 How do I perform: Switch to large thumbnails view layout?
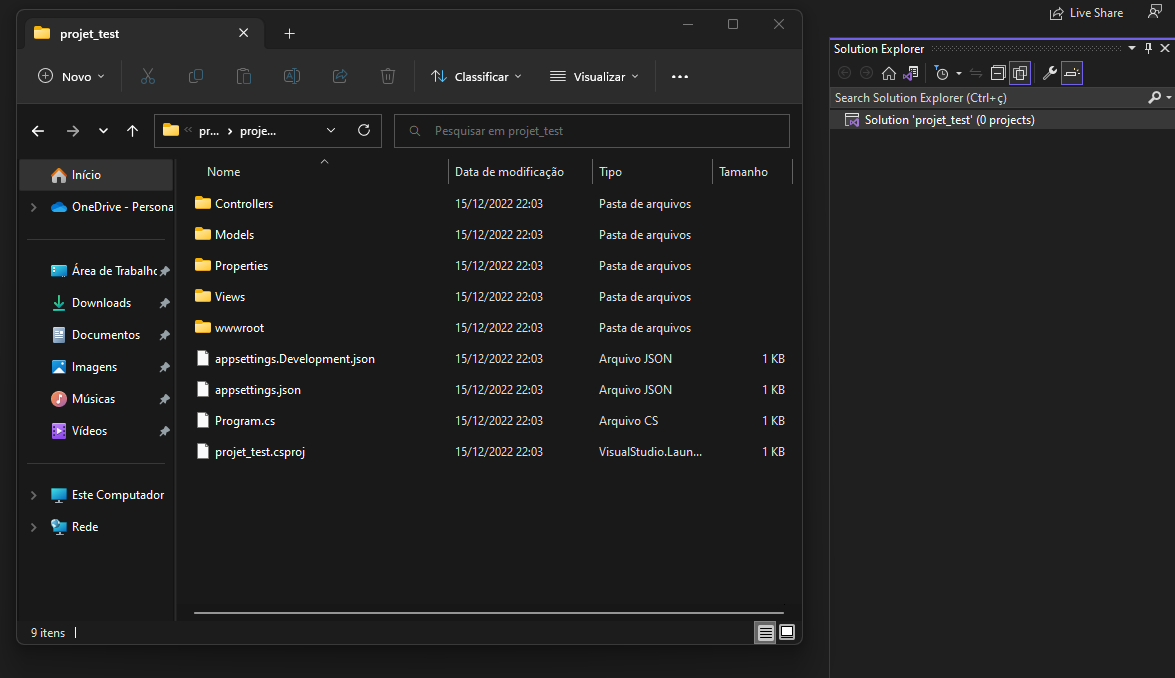point(787,632)
